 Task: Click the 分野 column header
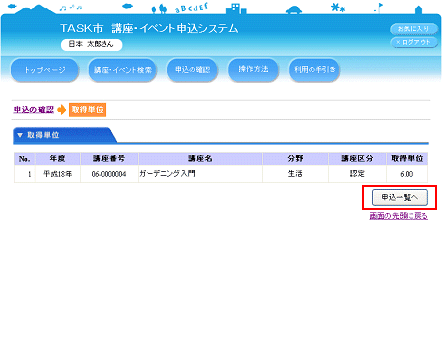pyautogui.click(x=295, y=159)
